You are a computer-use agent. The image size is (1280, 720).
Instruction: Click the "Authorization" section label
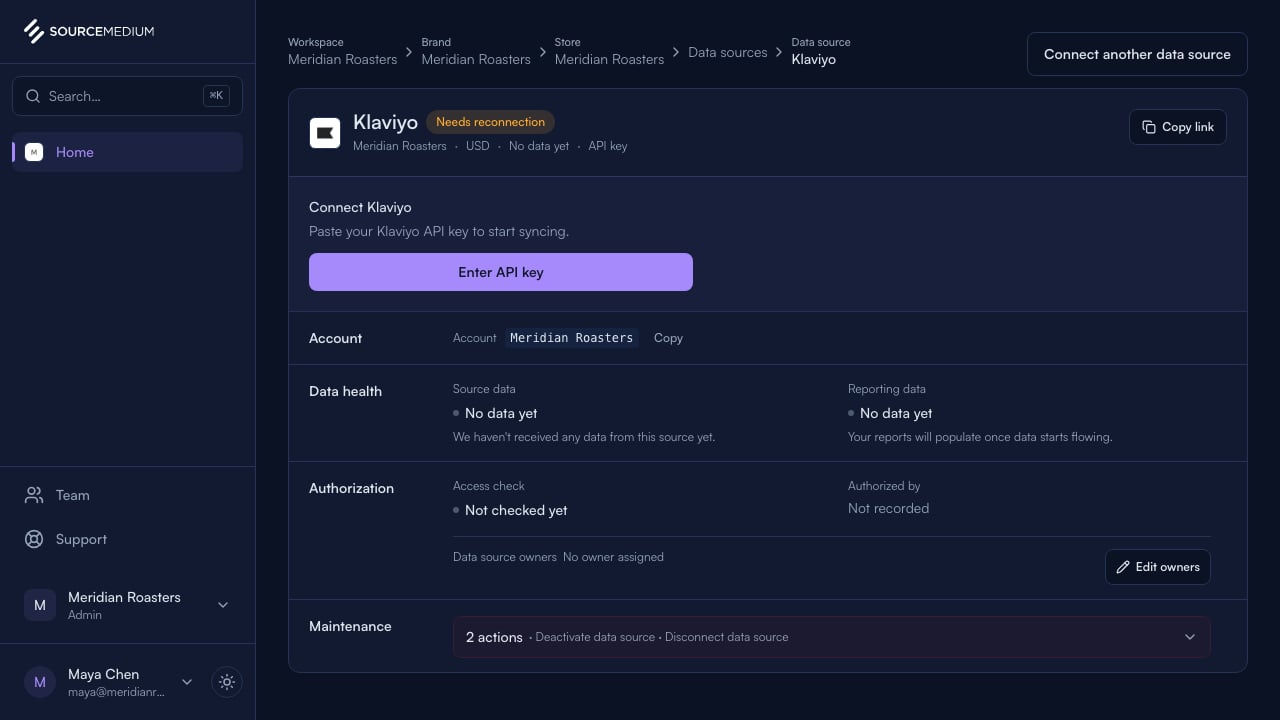pyautogui.click(x=351, y=488)
